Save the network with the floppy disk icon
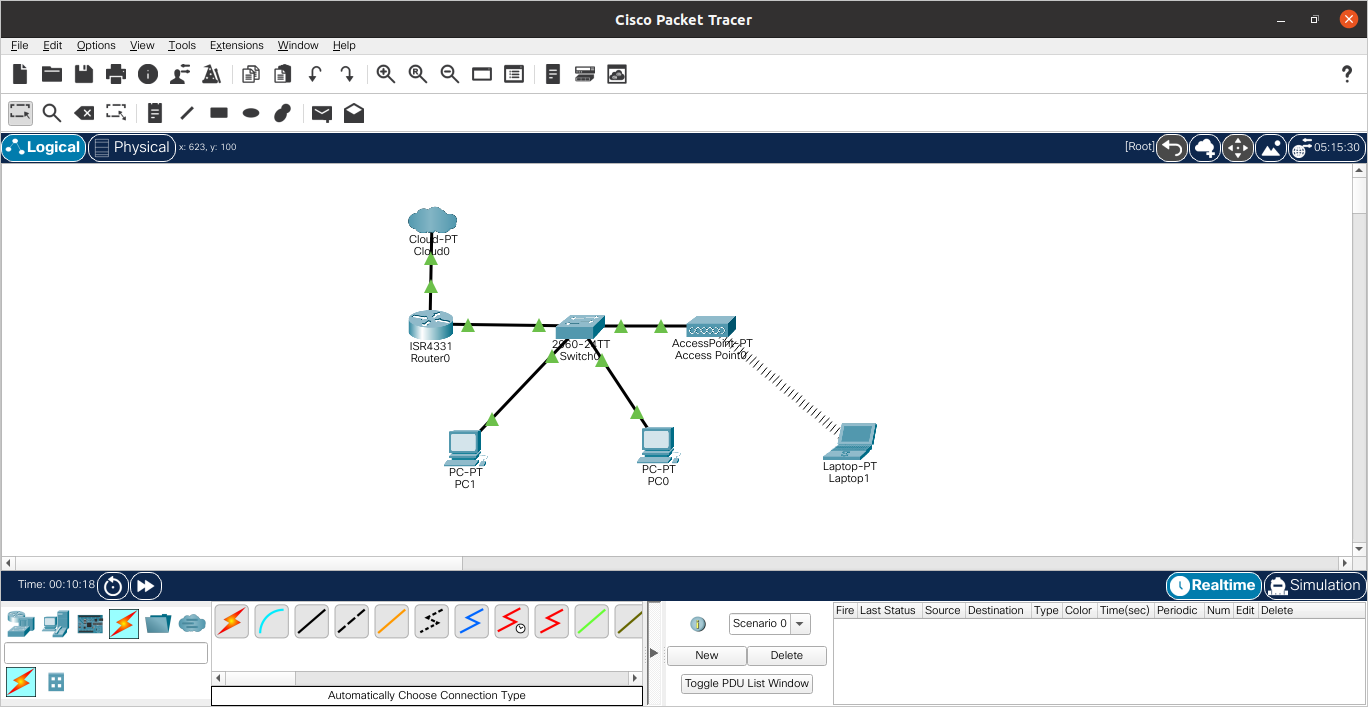The height and width of the screenshot is (707, 1368). pyautogui.click(x=84, y=74)
